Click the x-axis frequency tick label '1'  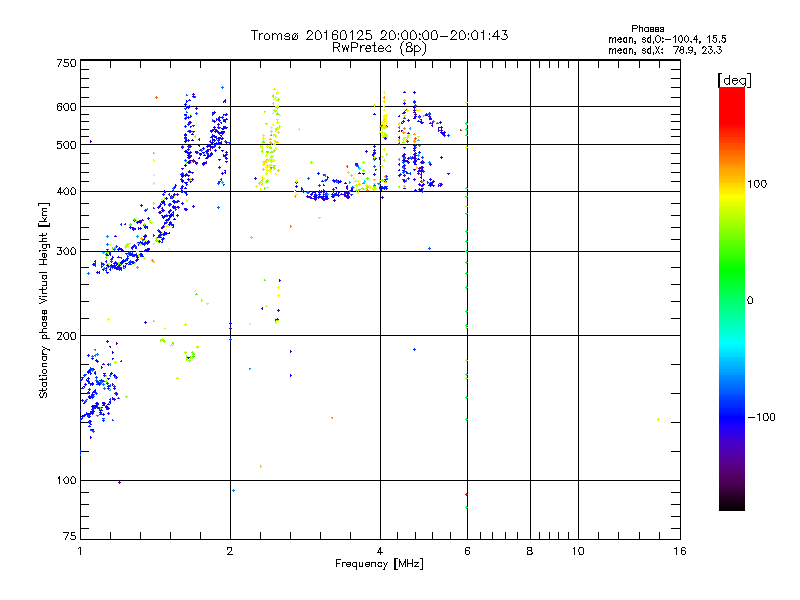[80, 551]
